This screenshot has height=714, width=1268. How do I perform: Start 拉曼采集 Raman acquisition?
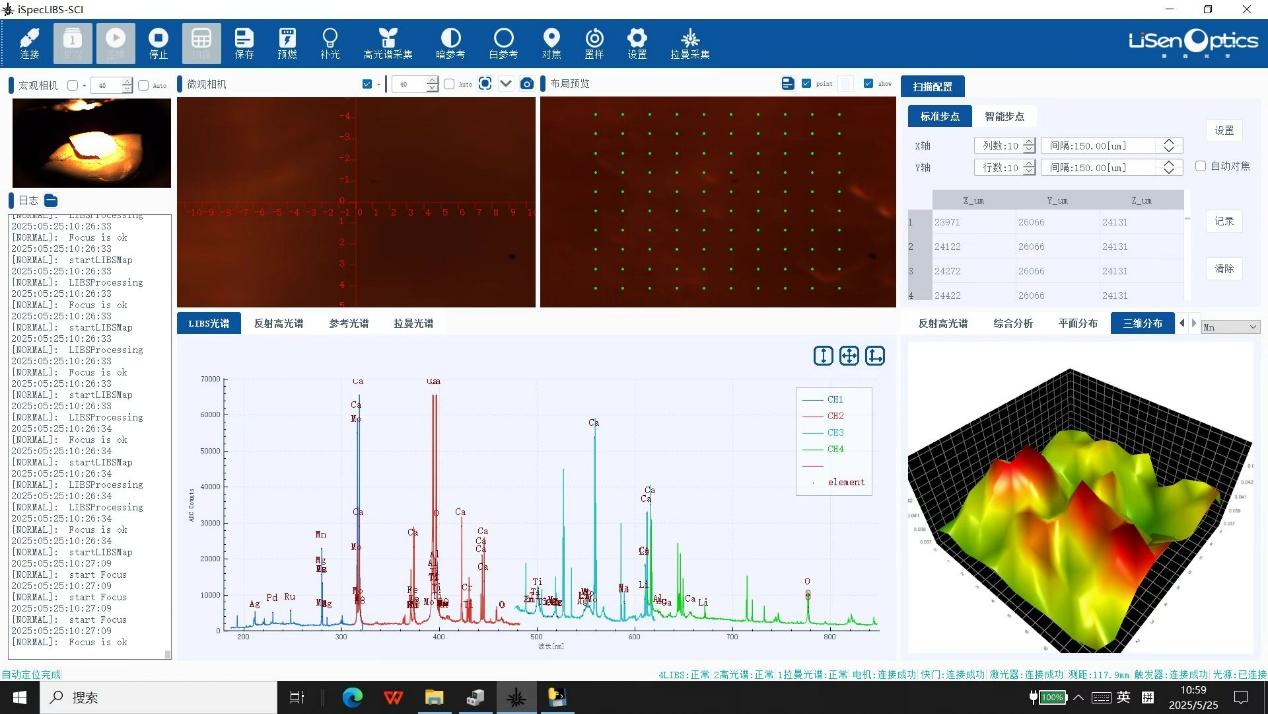(x=689, y=42)
